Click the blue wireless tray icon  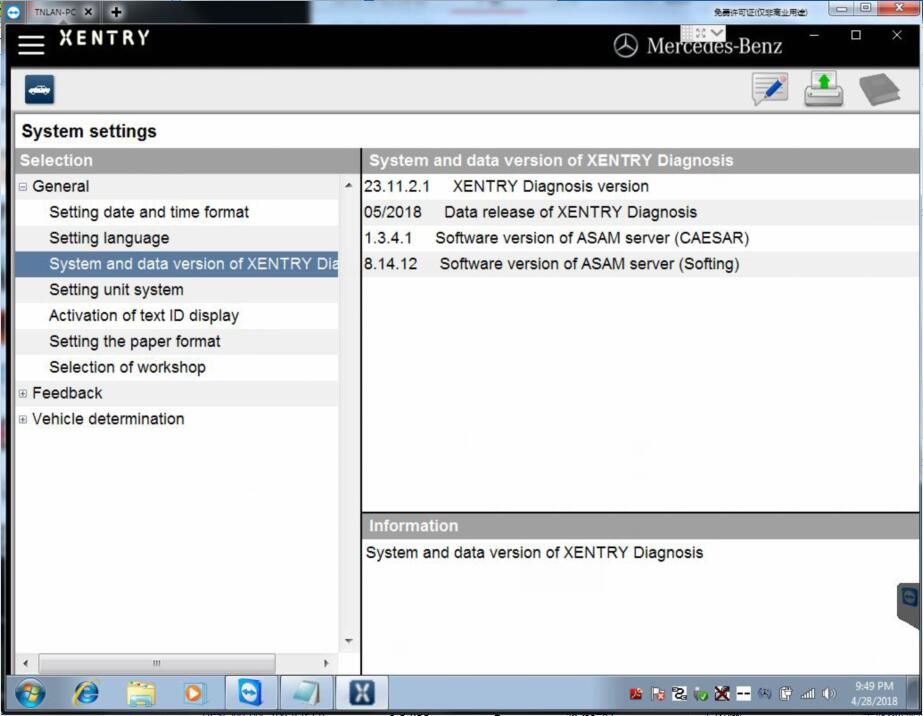764,694
